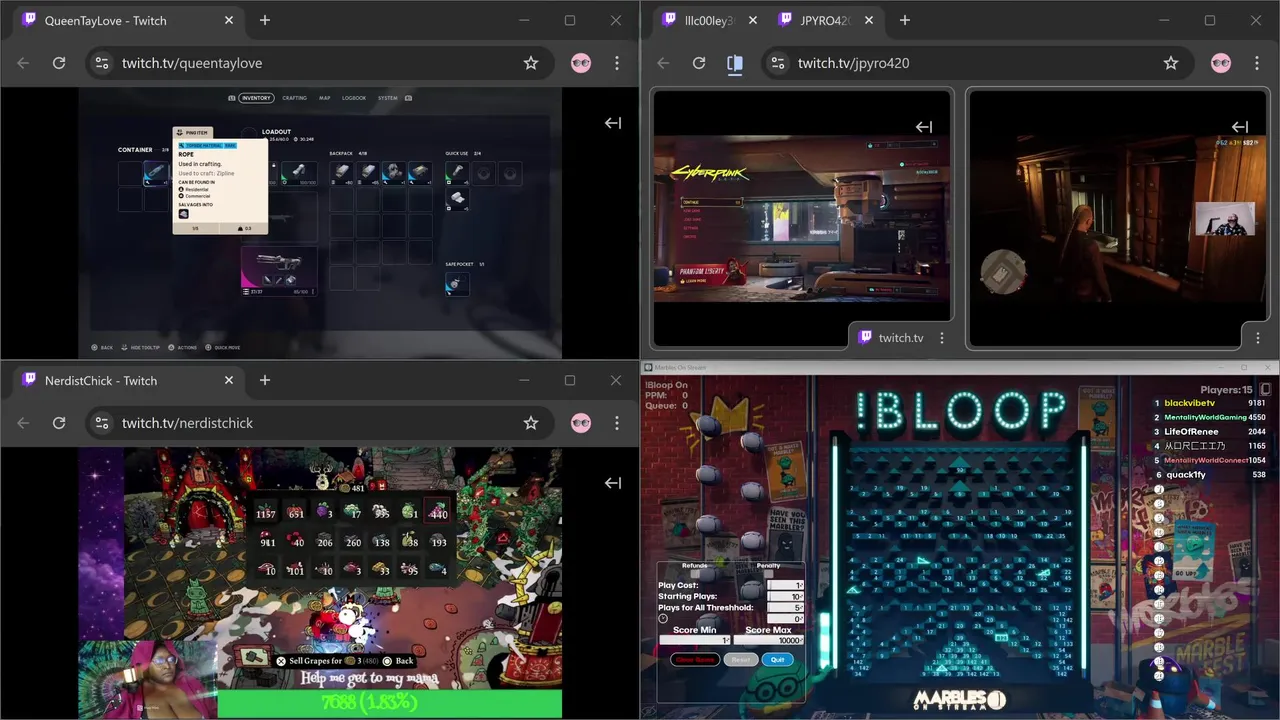The width and height of the screenshot is (1280, 720).
Task: Bookmark the twitch.tv/nerdistchick page with the star
Action: point(531,423)
